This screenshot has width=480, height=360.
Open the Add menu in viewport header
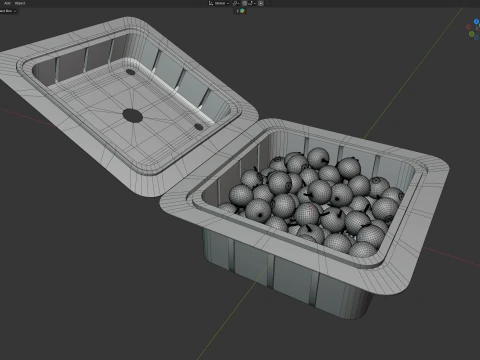(7, 3)
